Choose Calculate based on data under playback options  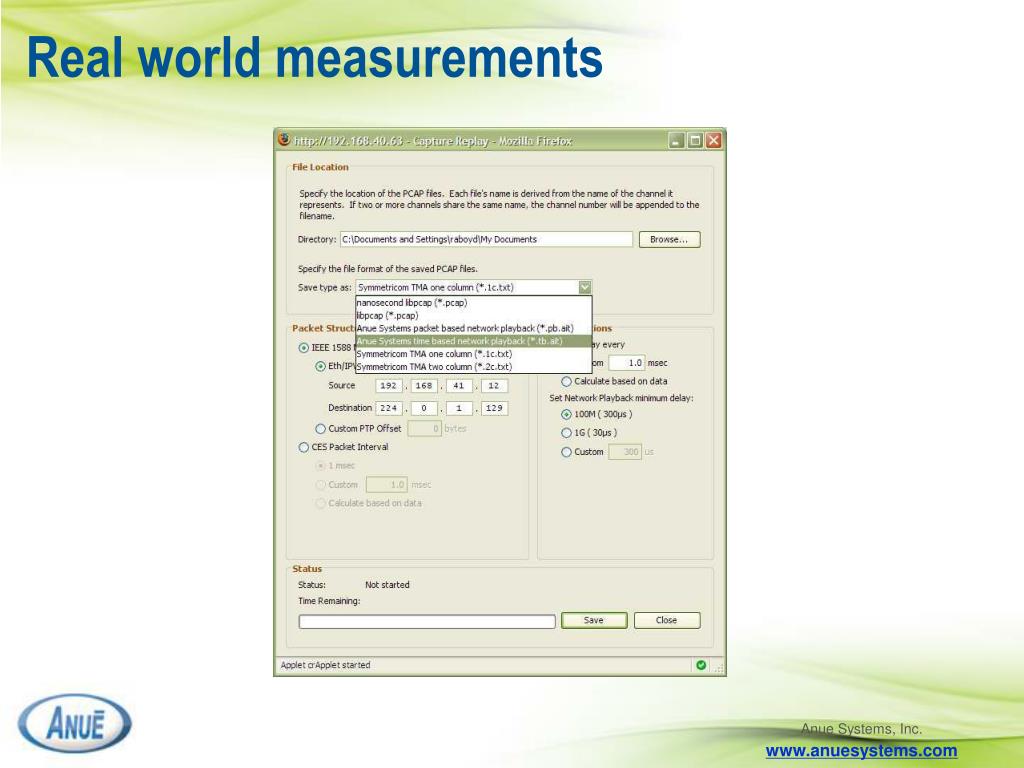566,381
